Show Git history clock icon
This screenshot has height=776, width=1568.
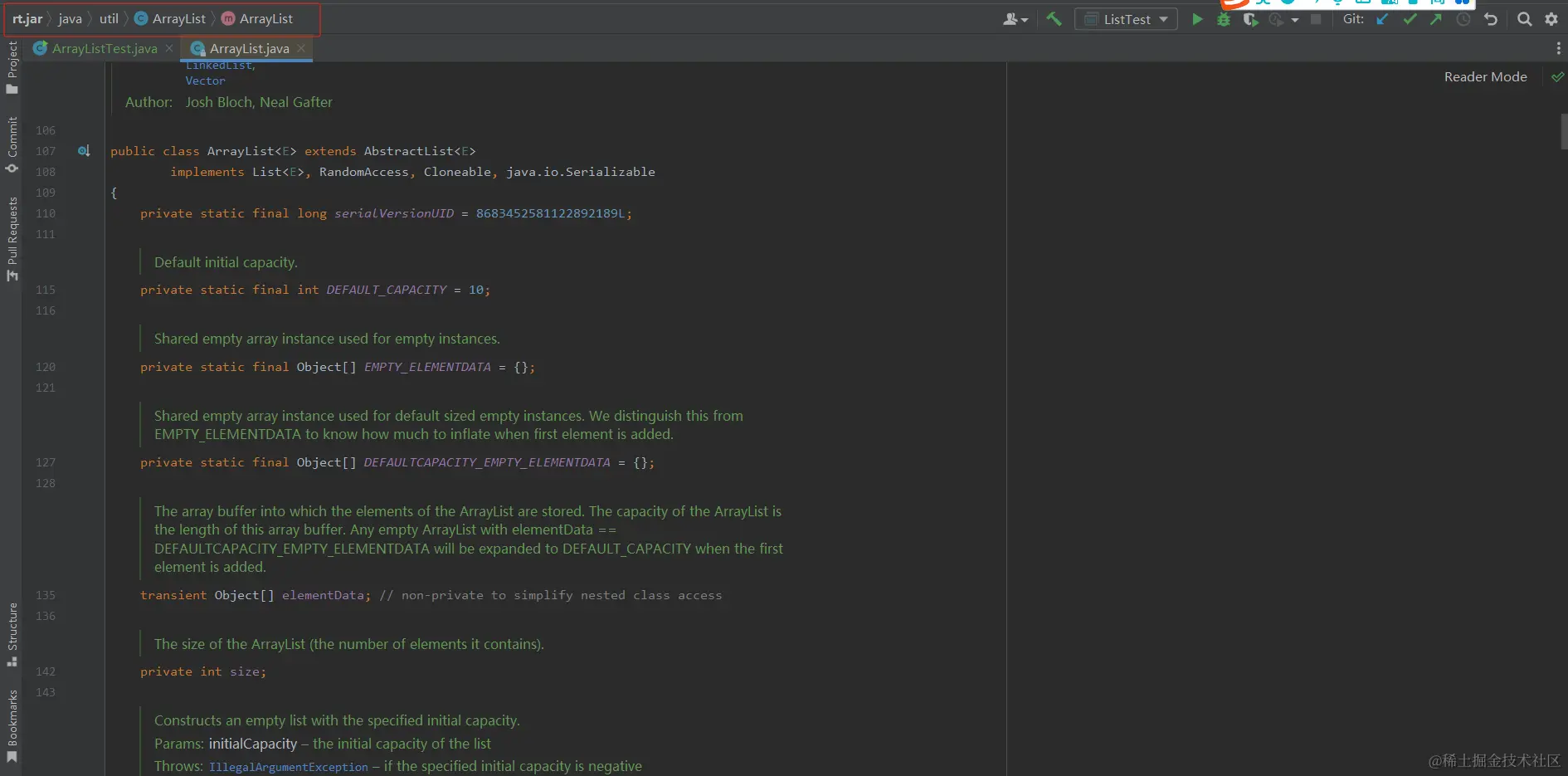[x=1463, y=19]
